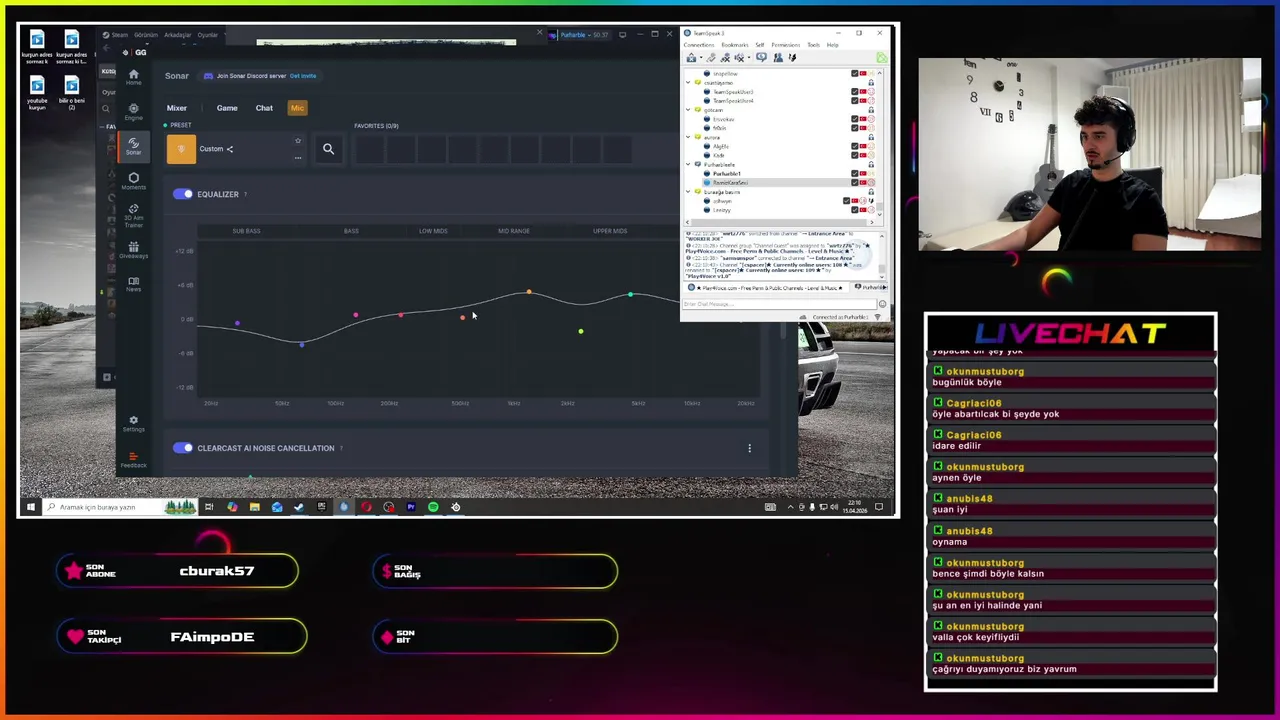
Task: Click the yellow-green equalizer band point
Action: tap(581, 331)
